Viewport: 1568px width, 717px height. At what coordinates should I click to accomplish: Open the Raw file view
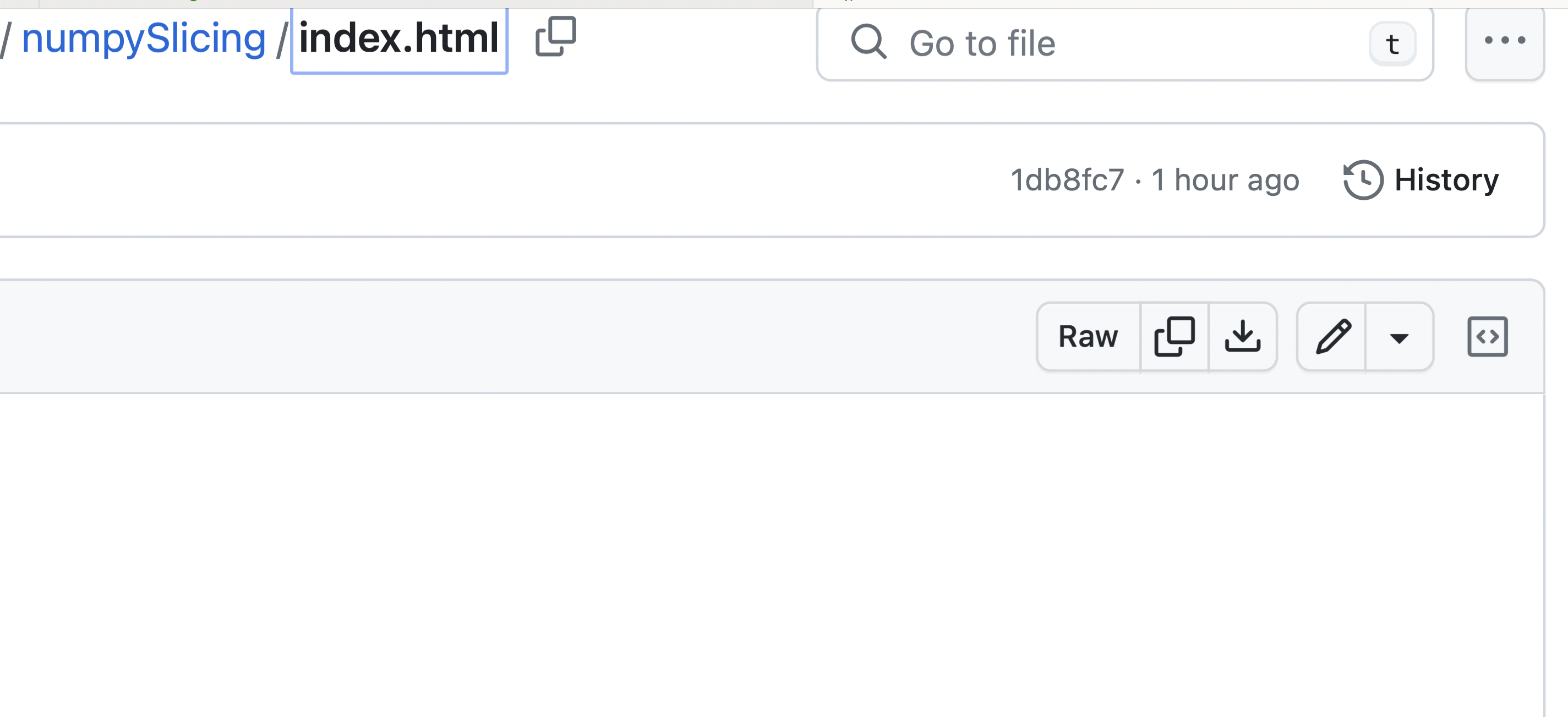point(1088,337)
